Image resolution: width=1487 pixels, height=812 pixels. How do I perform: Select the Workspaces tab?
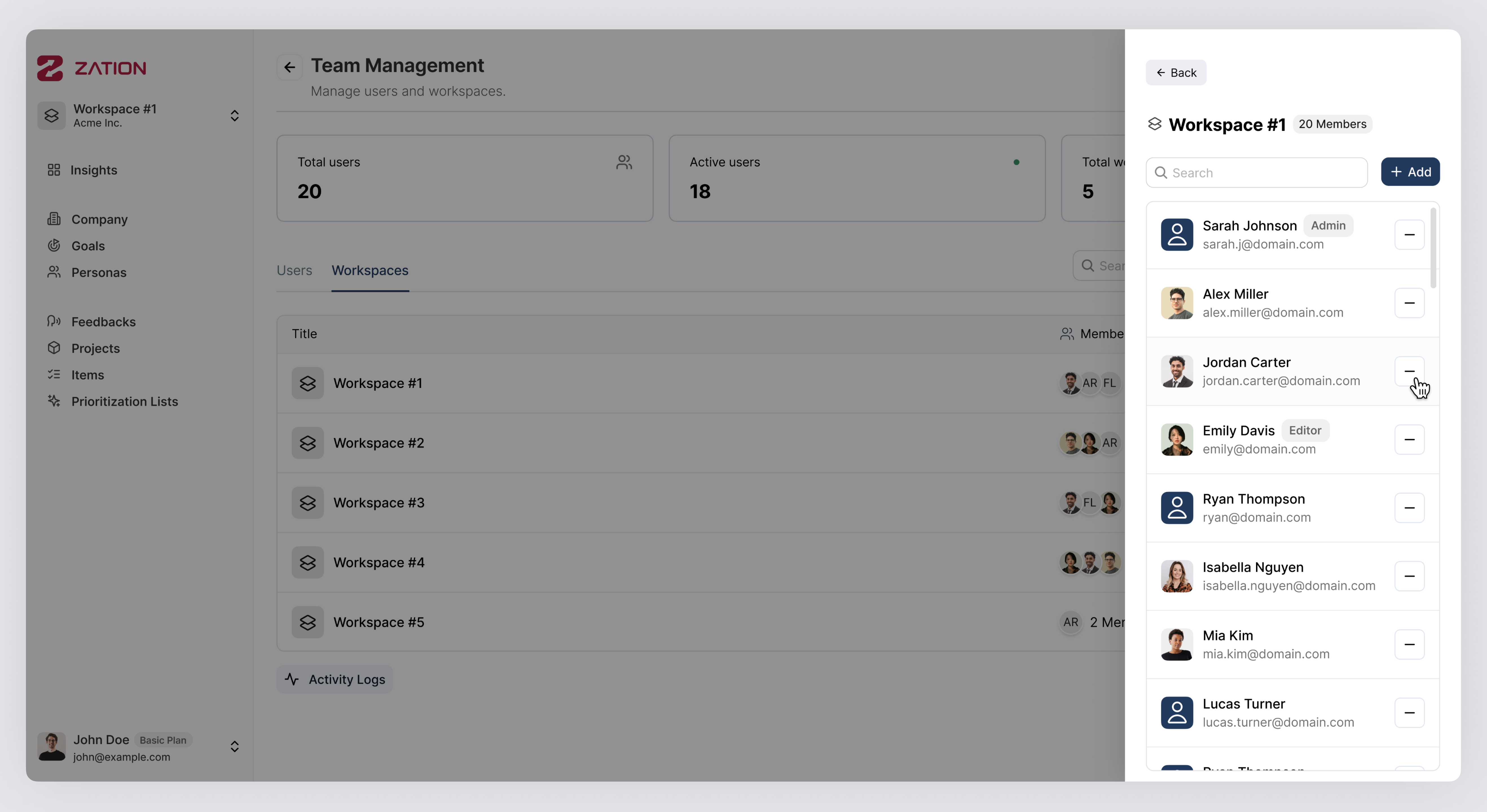pos(369,270)
